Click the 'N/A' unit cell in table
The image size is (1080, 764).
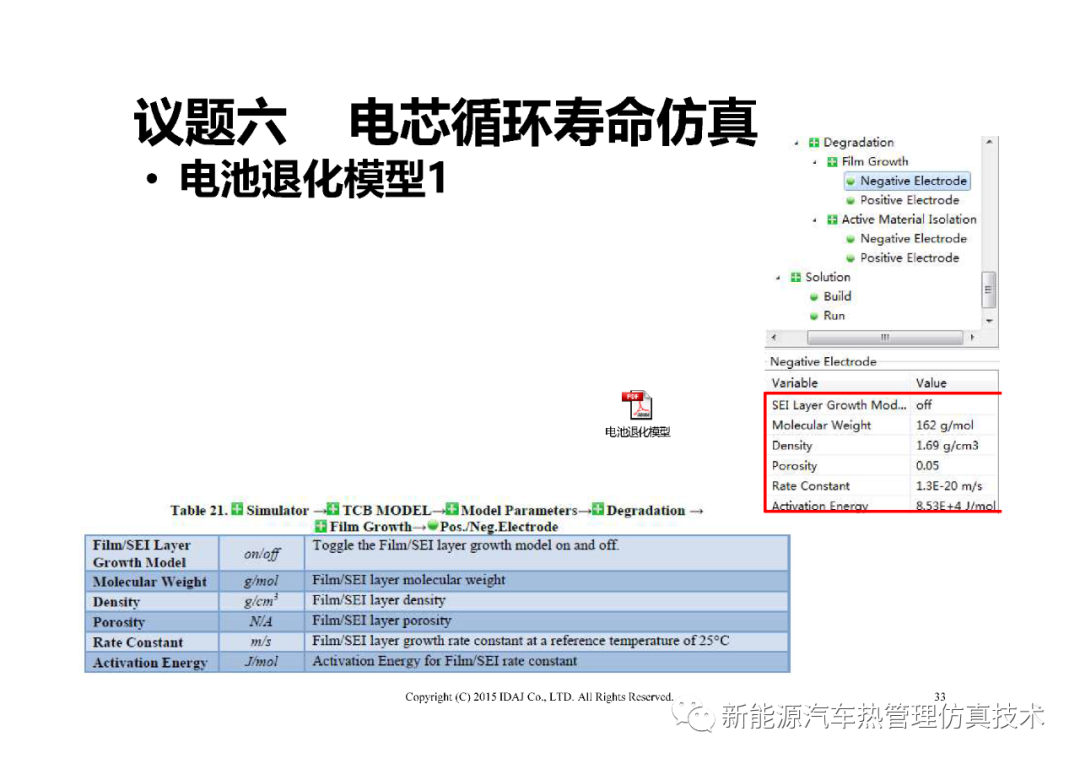(x=262, y=621)
